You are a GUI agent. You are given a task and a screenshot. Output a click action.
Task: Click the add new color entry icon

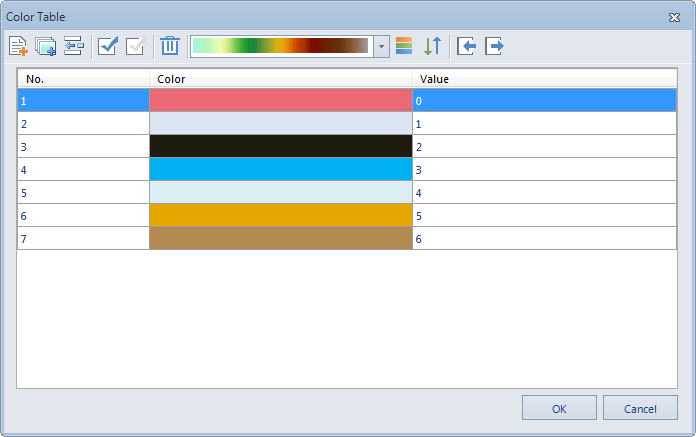pos(18,46)
